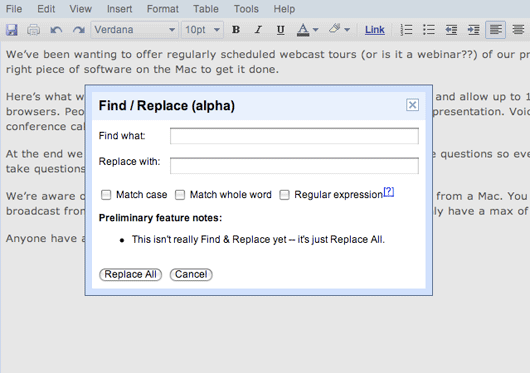The height and width of the screenshot is (373, 530).
Task: Increase the indent
Action: pyautogui.click(x=473, y=30)
